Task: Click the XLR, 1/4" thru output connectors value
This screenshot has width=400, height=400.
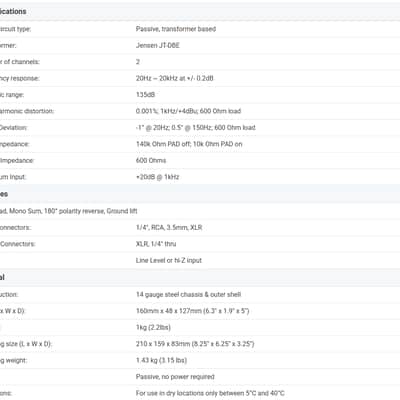Action: click(x=156, y=244)
